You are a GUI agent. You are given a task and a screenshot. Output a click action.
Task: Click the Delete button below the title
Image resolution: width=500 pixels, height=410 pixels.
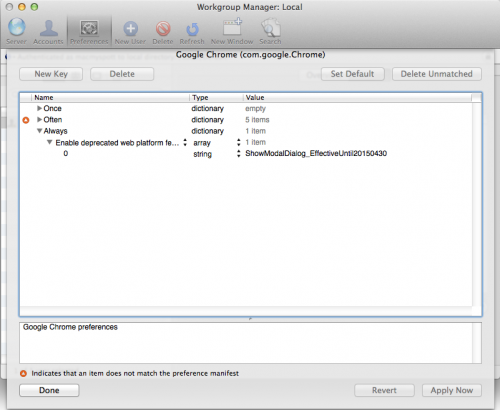(122, 74)
